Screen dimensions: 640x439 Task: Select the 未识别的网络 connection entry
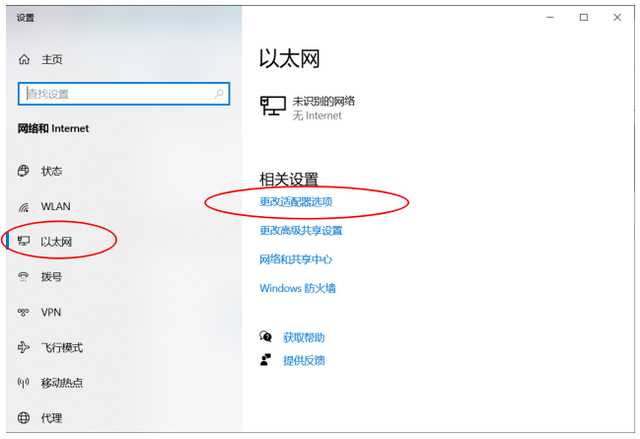coord(308,108)
